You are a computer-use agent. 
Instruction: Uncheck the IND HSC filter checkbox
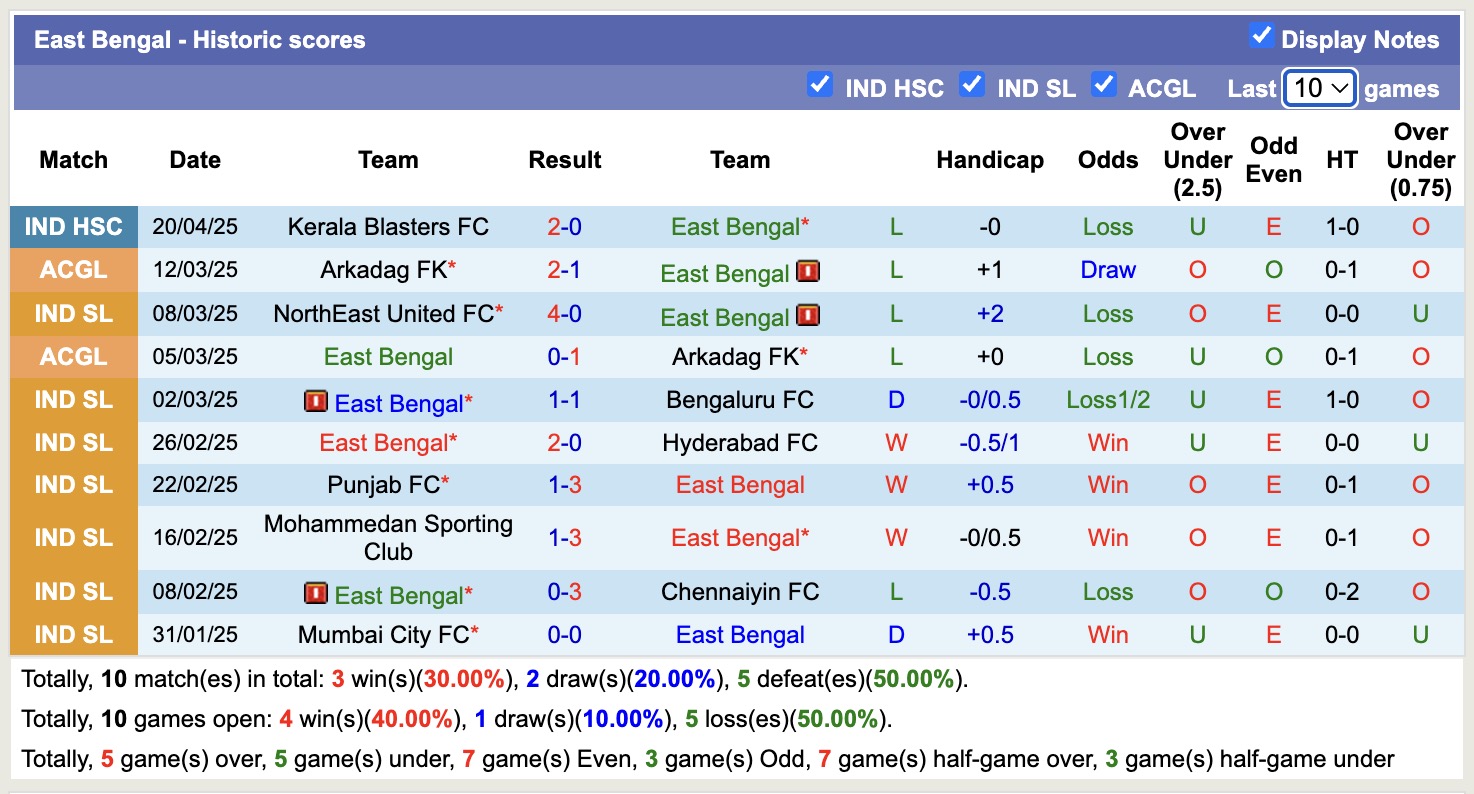point(820,85)
